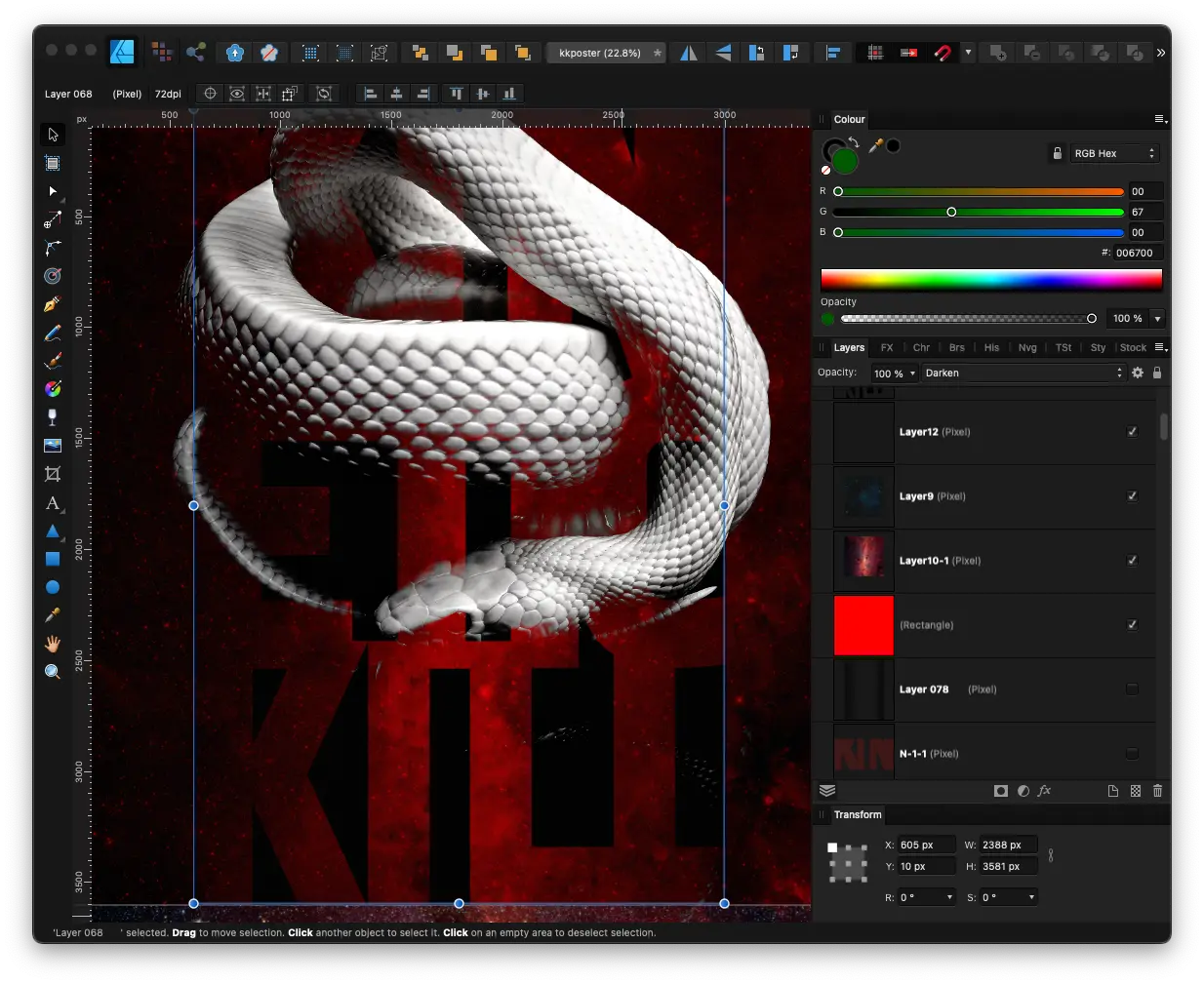The image size is (1204, 984).
Task: Click the kkposter document title button
Action: click(x=600, y=53)
